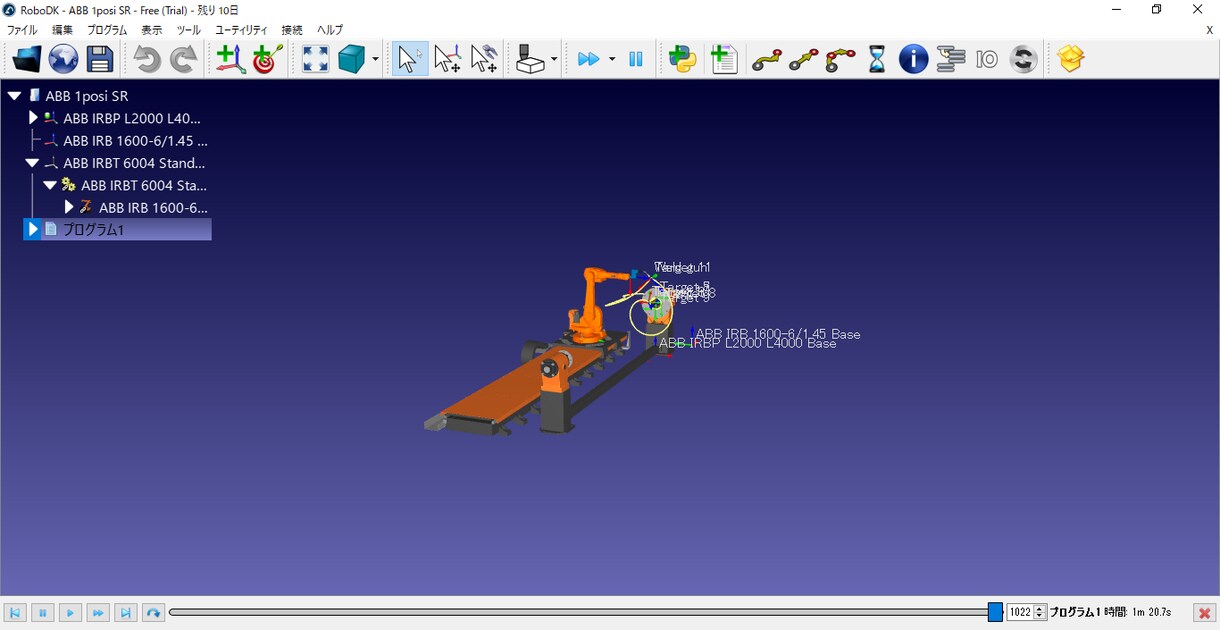1220x630 pixels.
Task: Open the プログラム menu
Action: click(108, 30)
